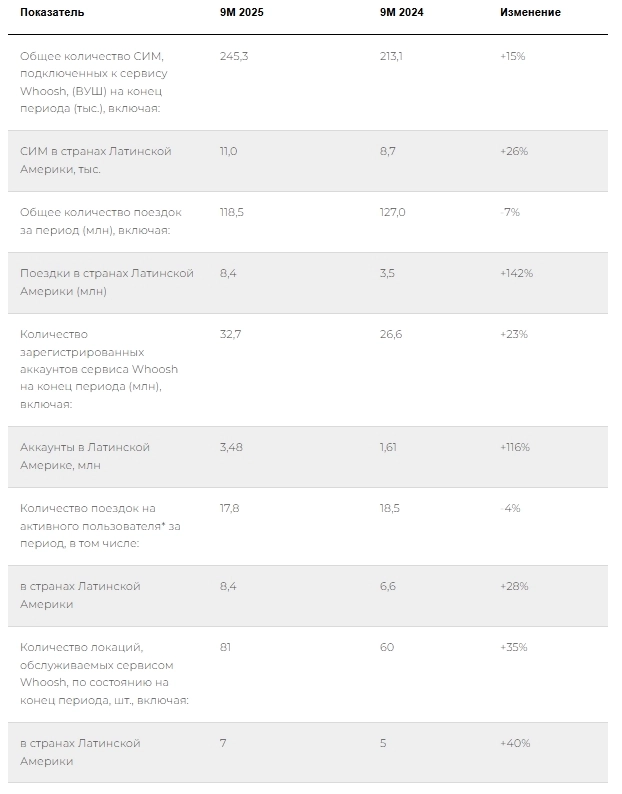Select the +35% change cell

point(514,647)
